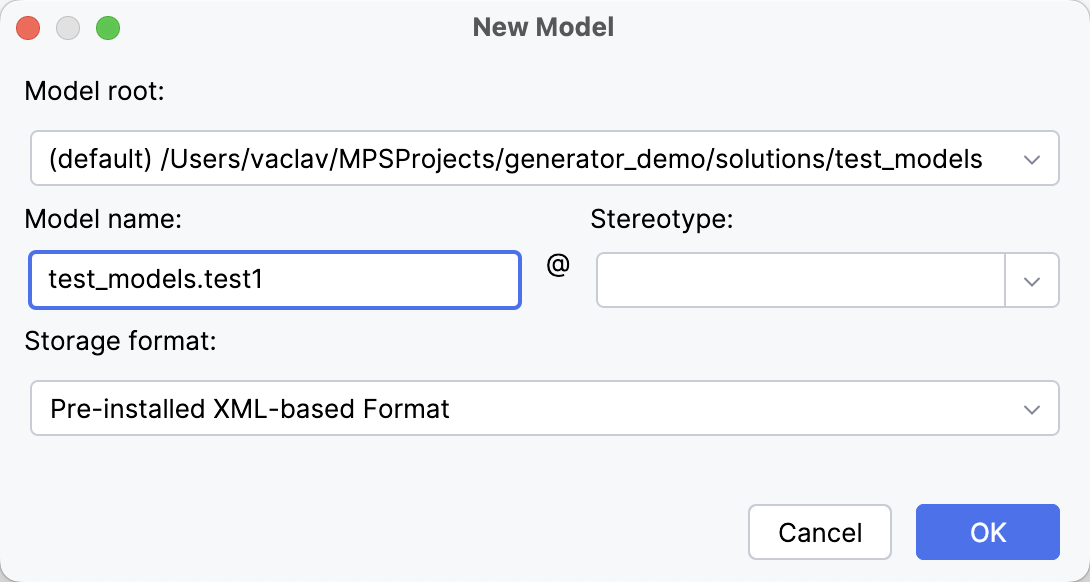Click the "Storage format:" label

(x=120, y=341)
